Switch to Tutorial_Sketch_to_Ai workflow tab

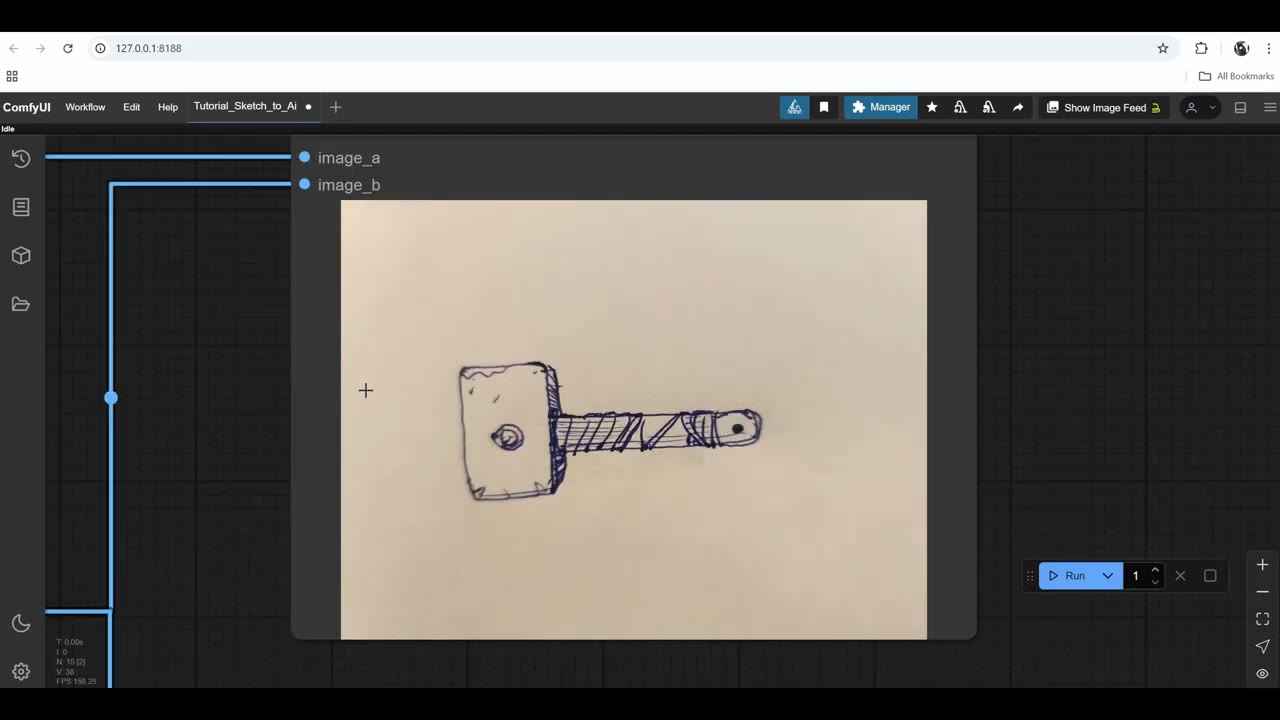[251, 106]
